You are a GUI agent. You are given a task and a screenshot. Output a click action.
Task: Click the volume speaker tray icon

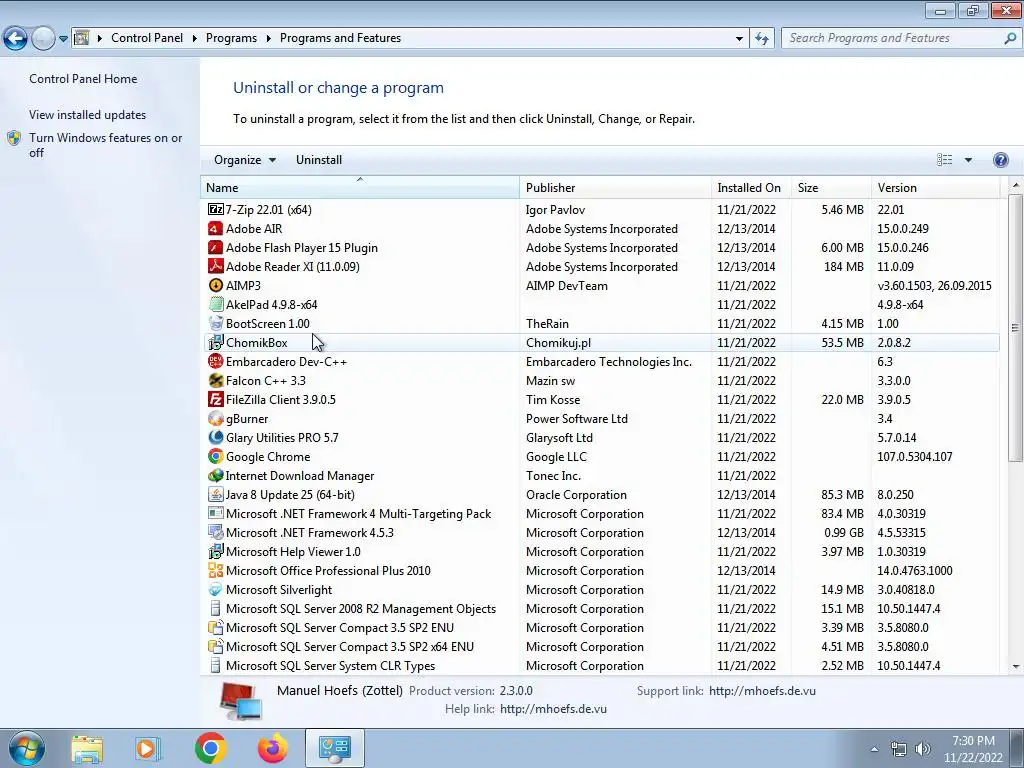click(x=923, y=749)
